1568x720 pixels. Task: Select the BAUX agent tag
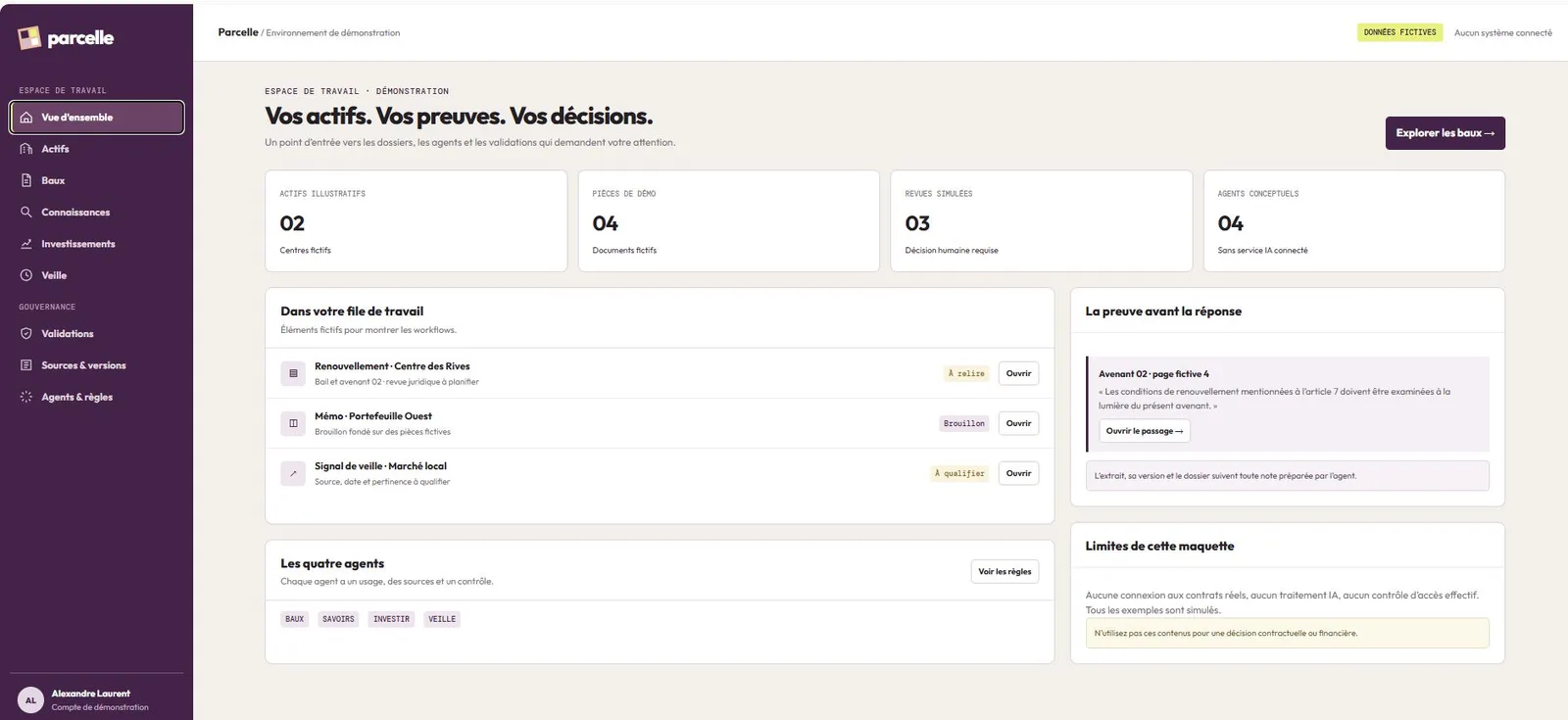point(294,619)
